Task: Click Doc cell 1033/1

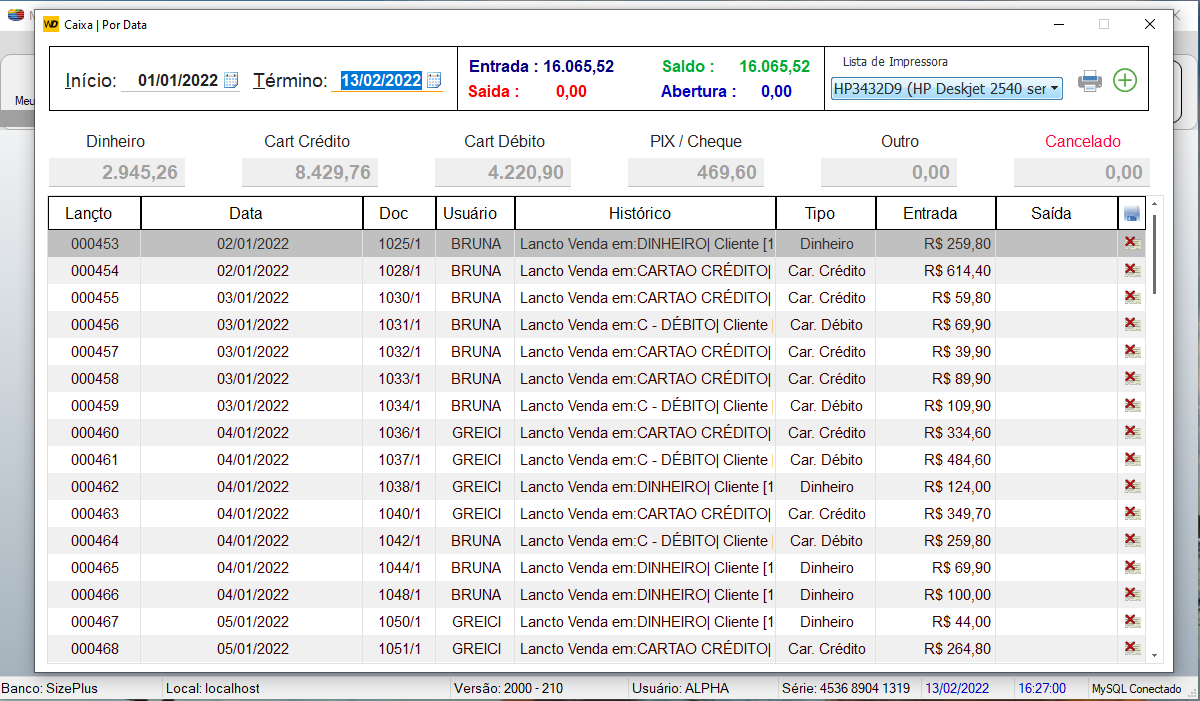Action: [400, 379]
